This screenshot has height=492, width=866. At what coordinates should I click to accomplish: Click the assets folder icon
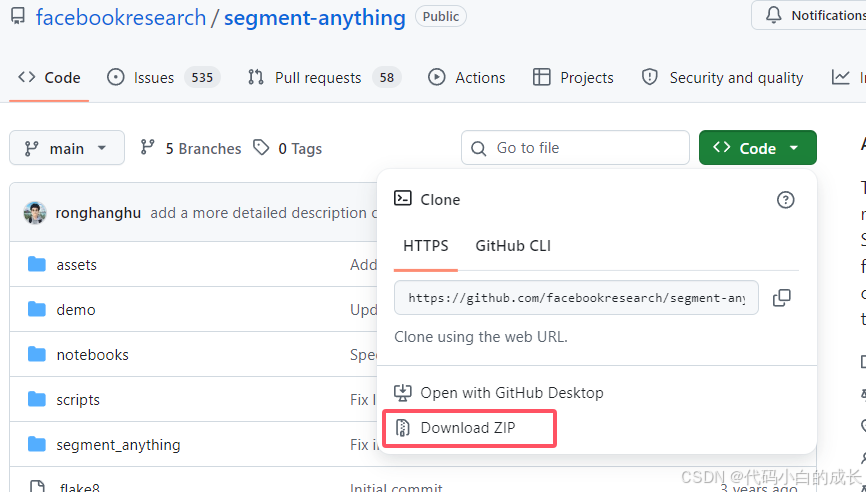[x=37, y=264]
